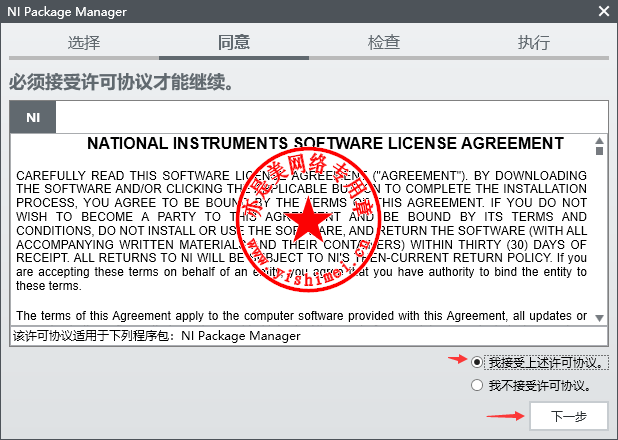Click the license agreement heading text
618x440 pixels.
(326, 144)
